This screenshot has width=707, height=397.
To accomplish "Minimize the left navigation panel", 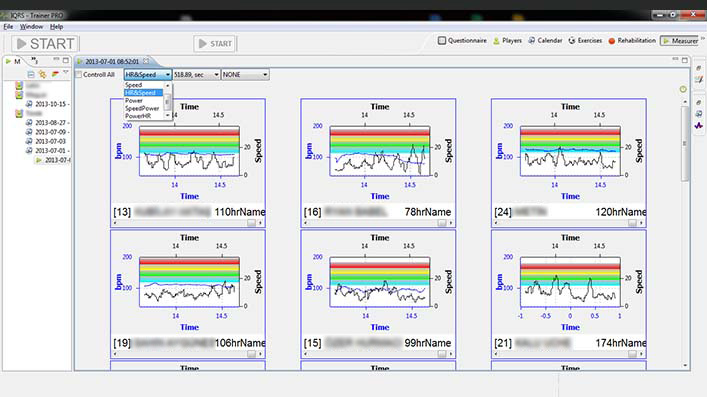I will tap(56, 59).
